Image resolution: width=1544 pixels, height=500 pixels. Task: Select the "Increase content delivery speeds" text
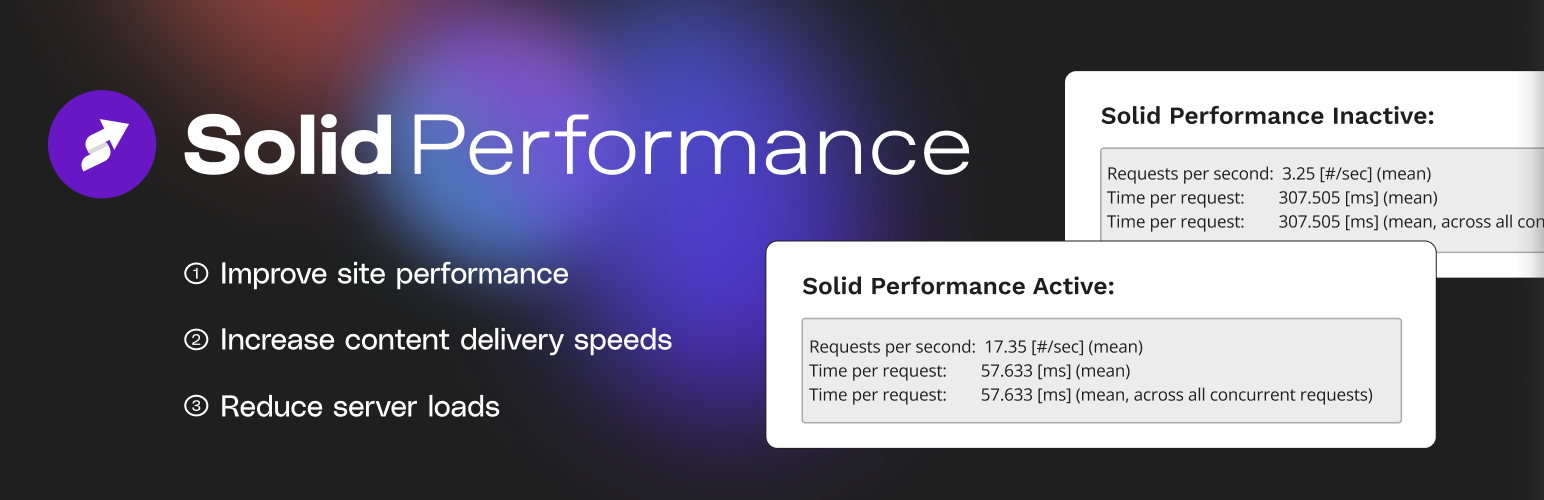click(446, 340)
